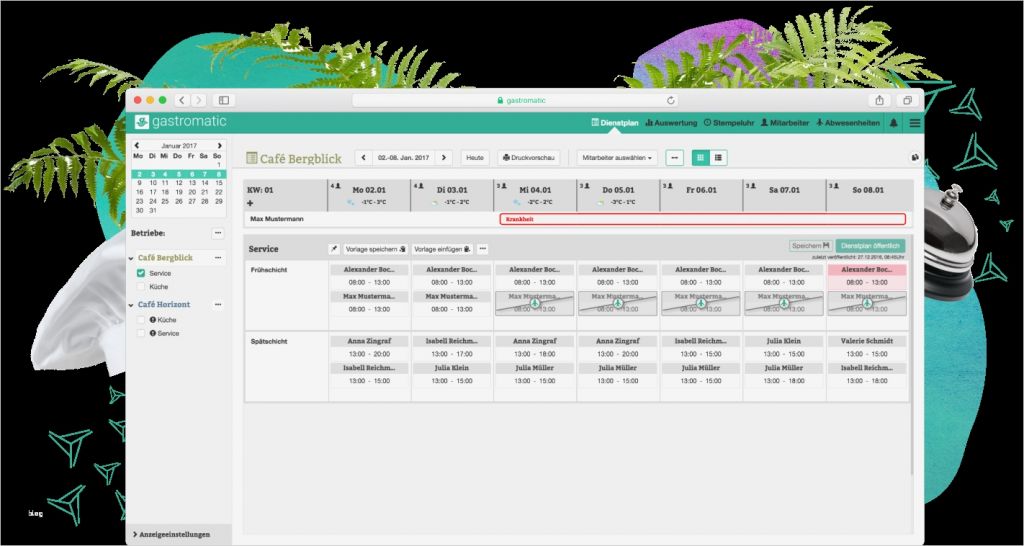Jump to today with the Heute button

coord(475,157)
